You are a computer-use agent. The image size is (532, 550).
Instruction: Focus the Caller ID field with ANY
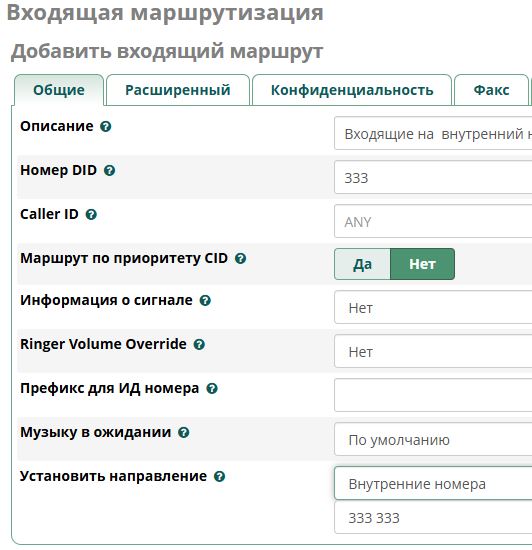click(x=433, y=221)
